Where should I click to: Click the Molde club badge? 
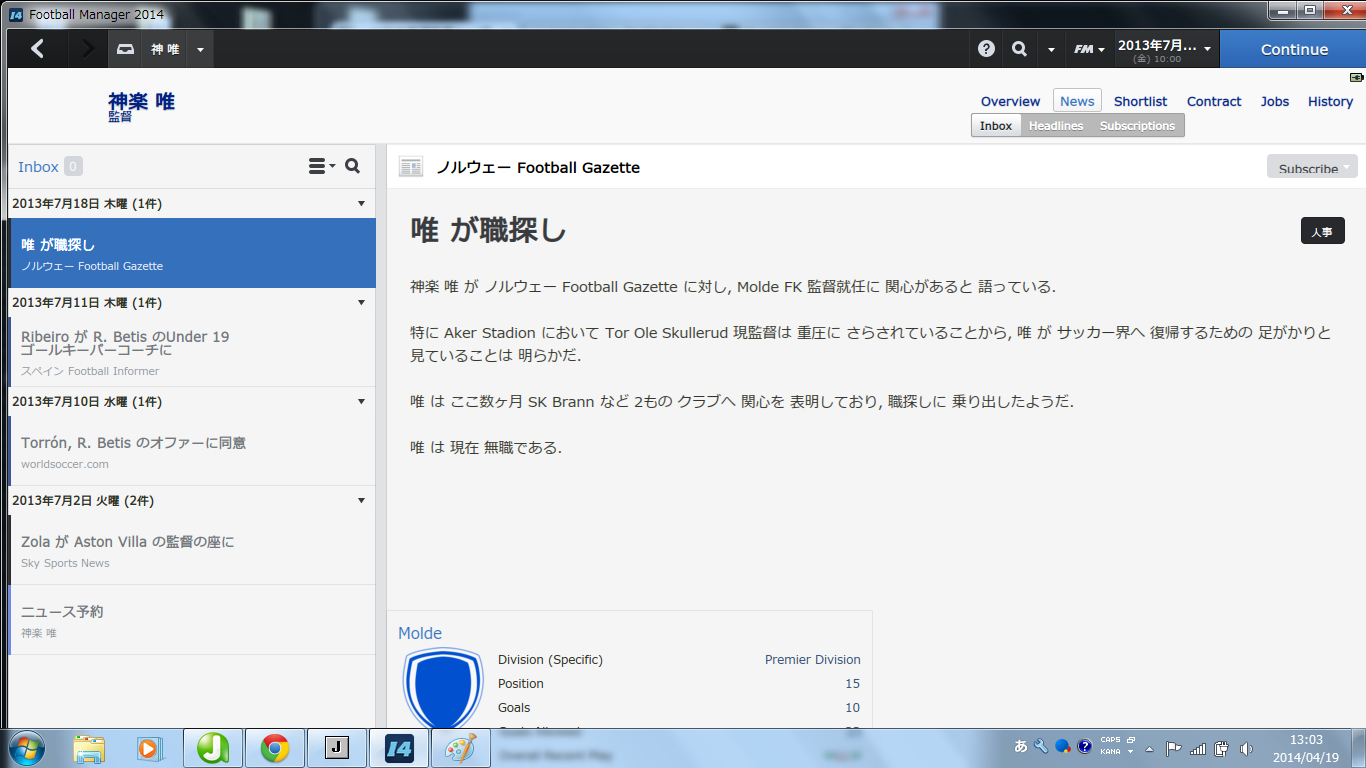pos(442,688)
